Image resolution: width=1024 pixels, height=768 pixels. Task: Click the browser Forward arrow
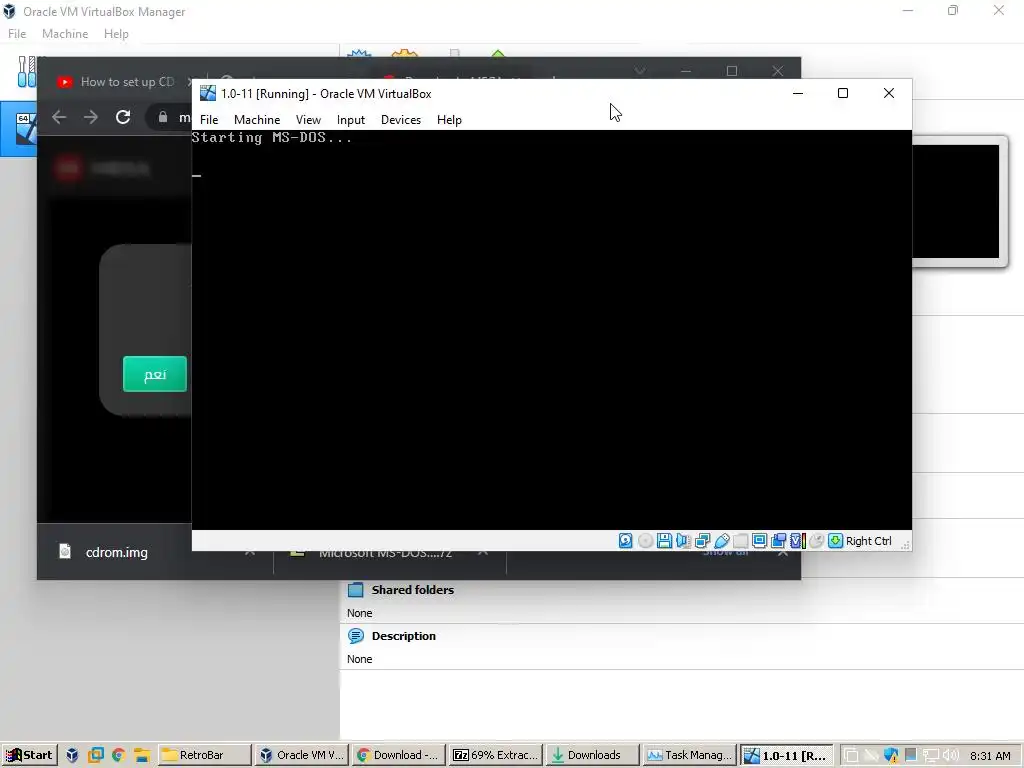(91, 117)
